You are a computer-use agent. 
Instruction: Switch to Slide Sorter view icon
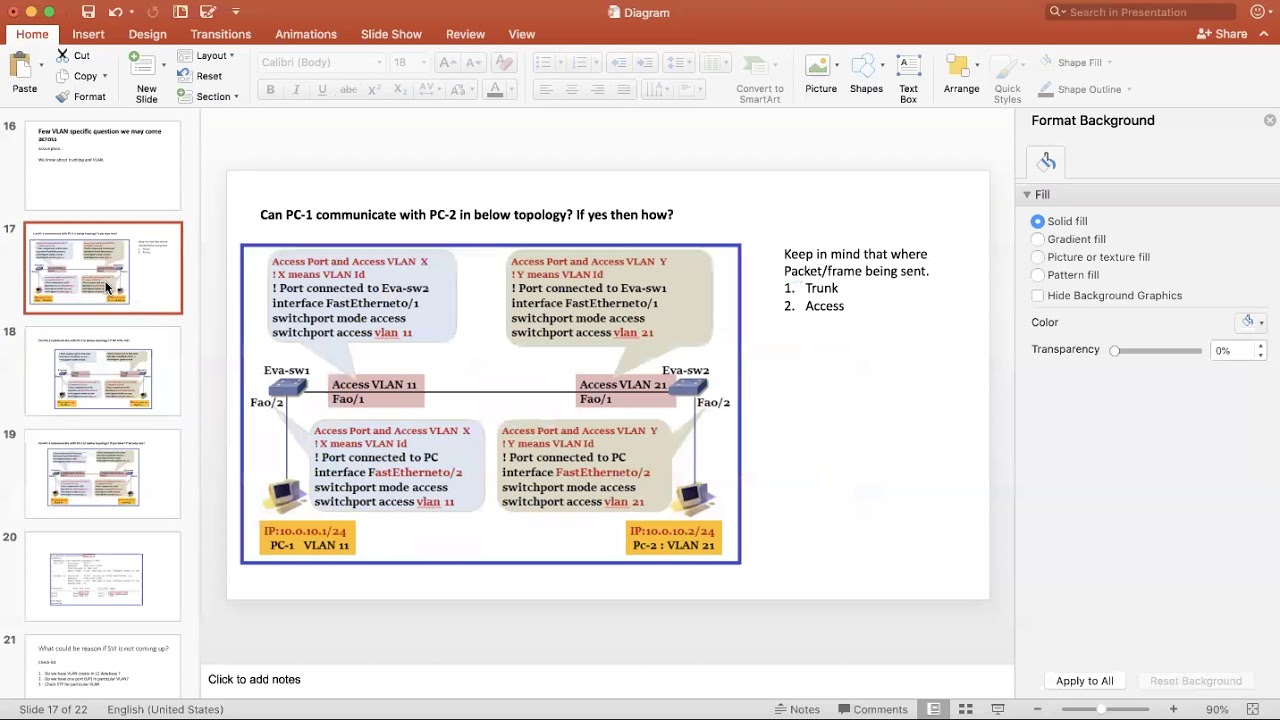click(x=966, y=709)
